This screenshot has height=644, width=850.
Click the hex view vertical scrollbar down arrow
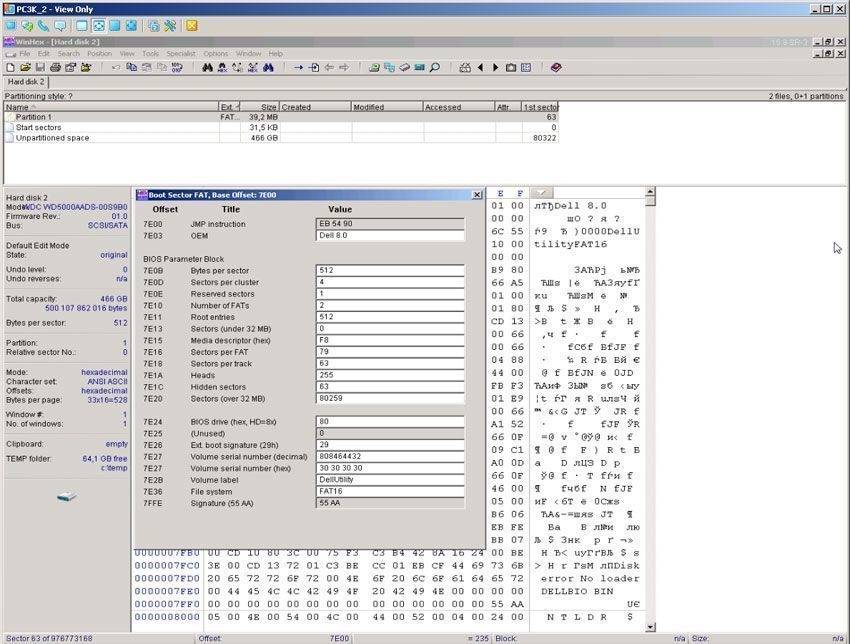click(651, 627)
